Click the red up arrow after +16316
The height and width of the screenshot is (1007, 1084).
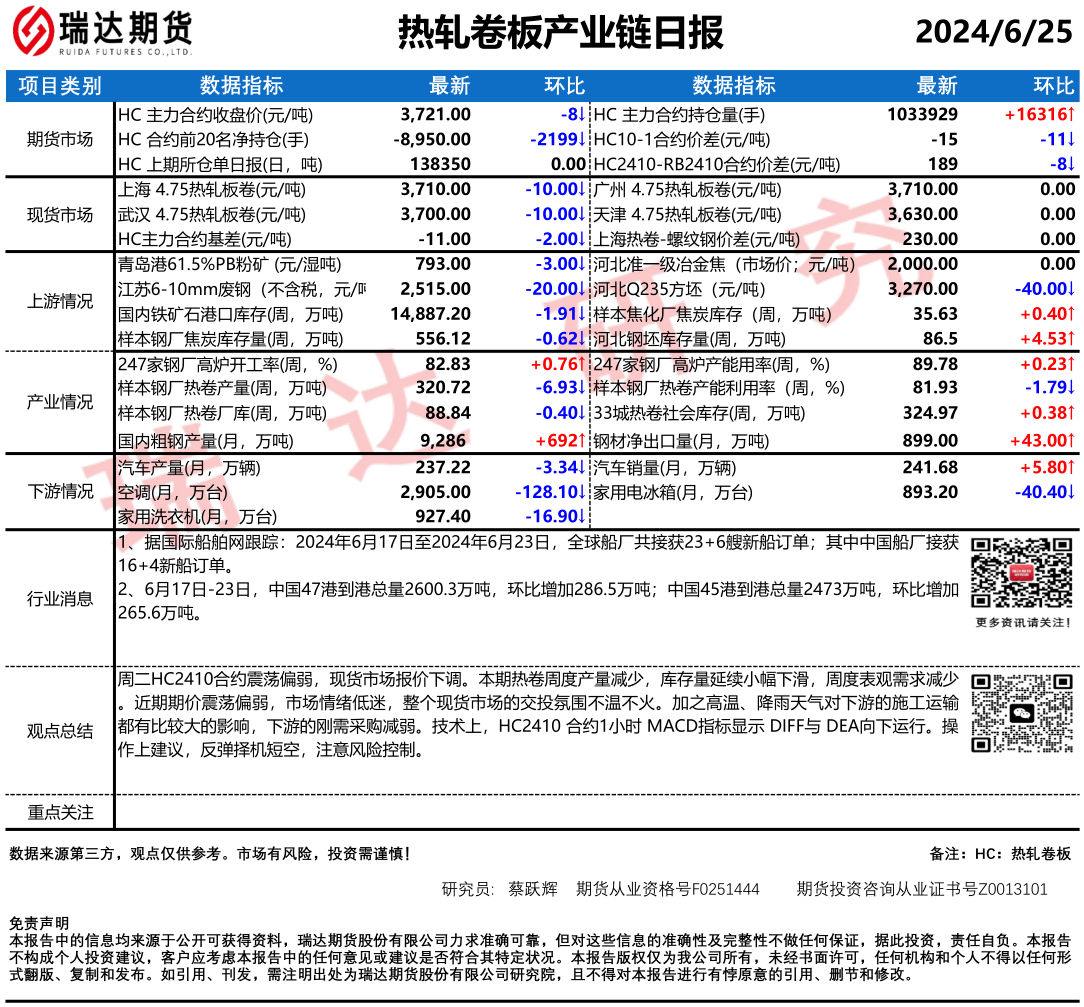(x=1071, y=114)
